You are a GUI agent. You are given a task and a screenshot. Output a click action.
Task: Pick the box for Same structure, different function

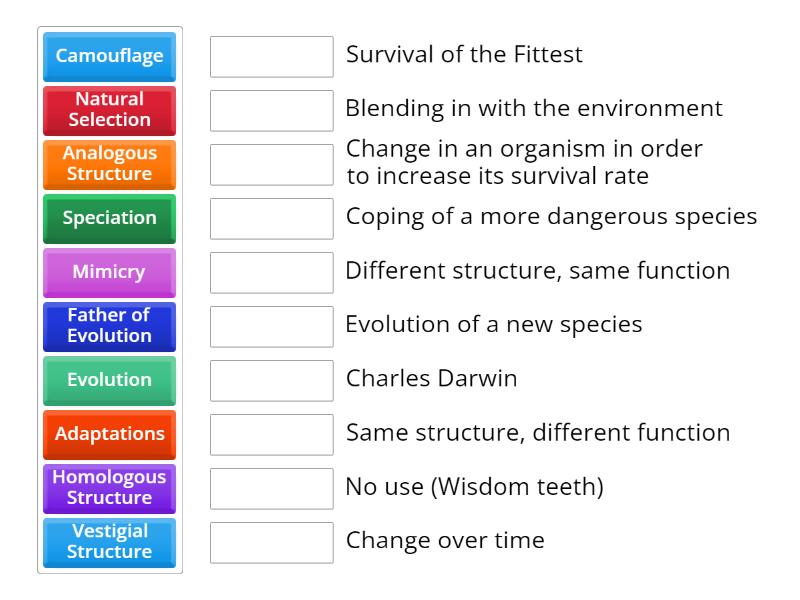tap(271, 434)
